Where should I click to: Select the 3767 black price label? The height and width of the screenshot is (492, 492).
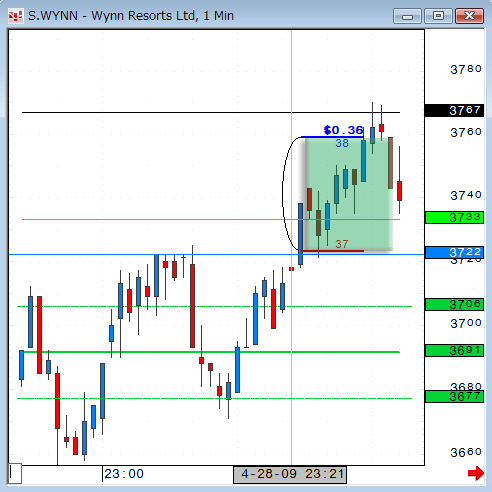(x=454, y=110)
